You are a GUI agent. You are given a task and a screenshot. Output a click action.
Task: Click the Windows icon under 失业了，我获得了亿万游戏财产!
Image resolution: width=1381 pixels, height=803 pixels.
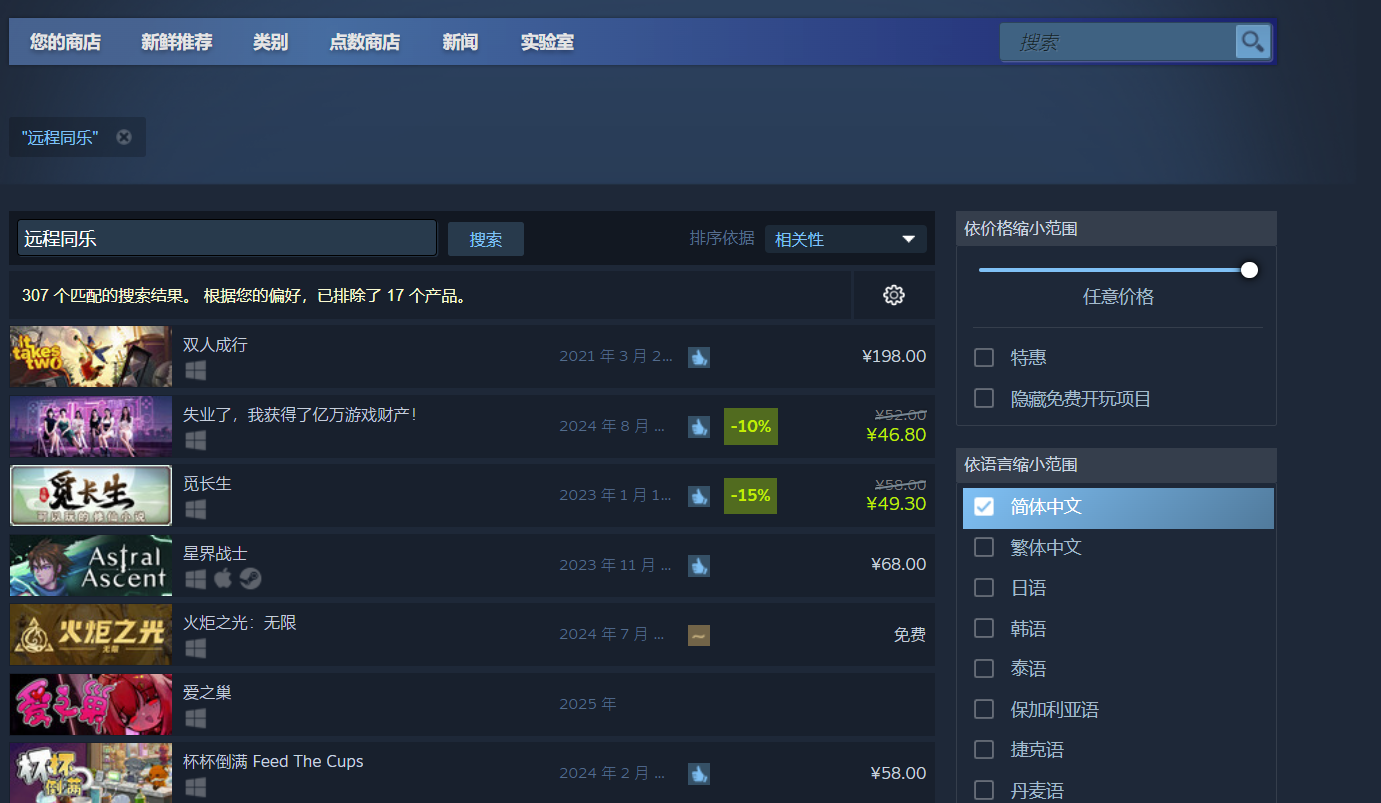[x=195, y=440]
